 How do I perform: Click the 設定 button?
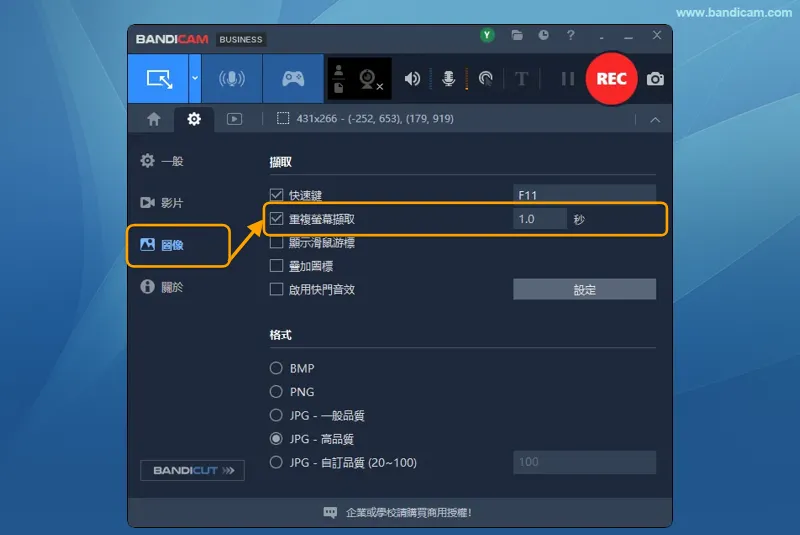584,290
